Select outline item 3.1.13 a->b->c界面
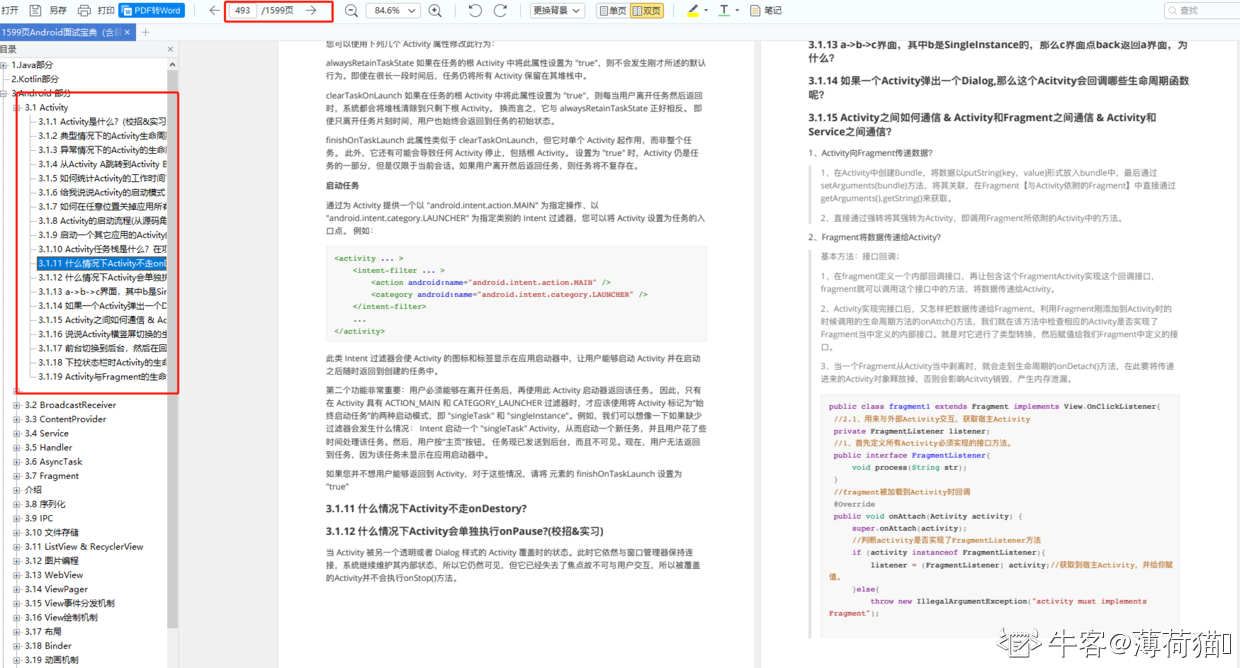This screenshot has height=668, width=1240. [x=102, y=292]
